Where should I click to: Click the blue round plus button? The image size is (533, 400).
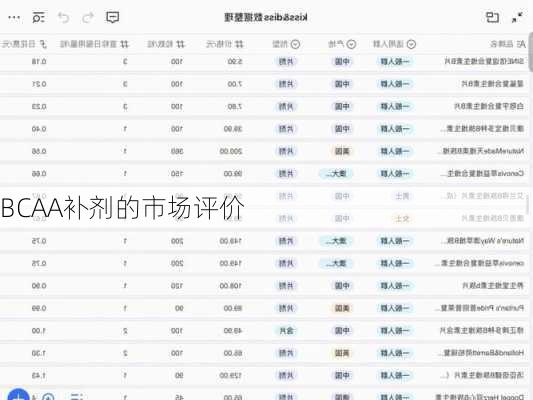tap(18, 395)
